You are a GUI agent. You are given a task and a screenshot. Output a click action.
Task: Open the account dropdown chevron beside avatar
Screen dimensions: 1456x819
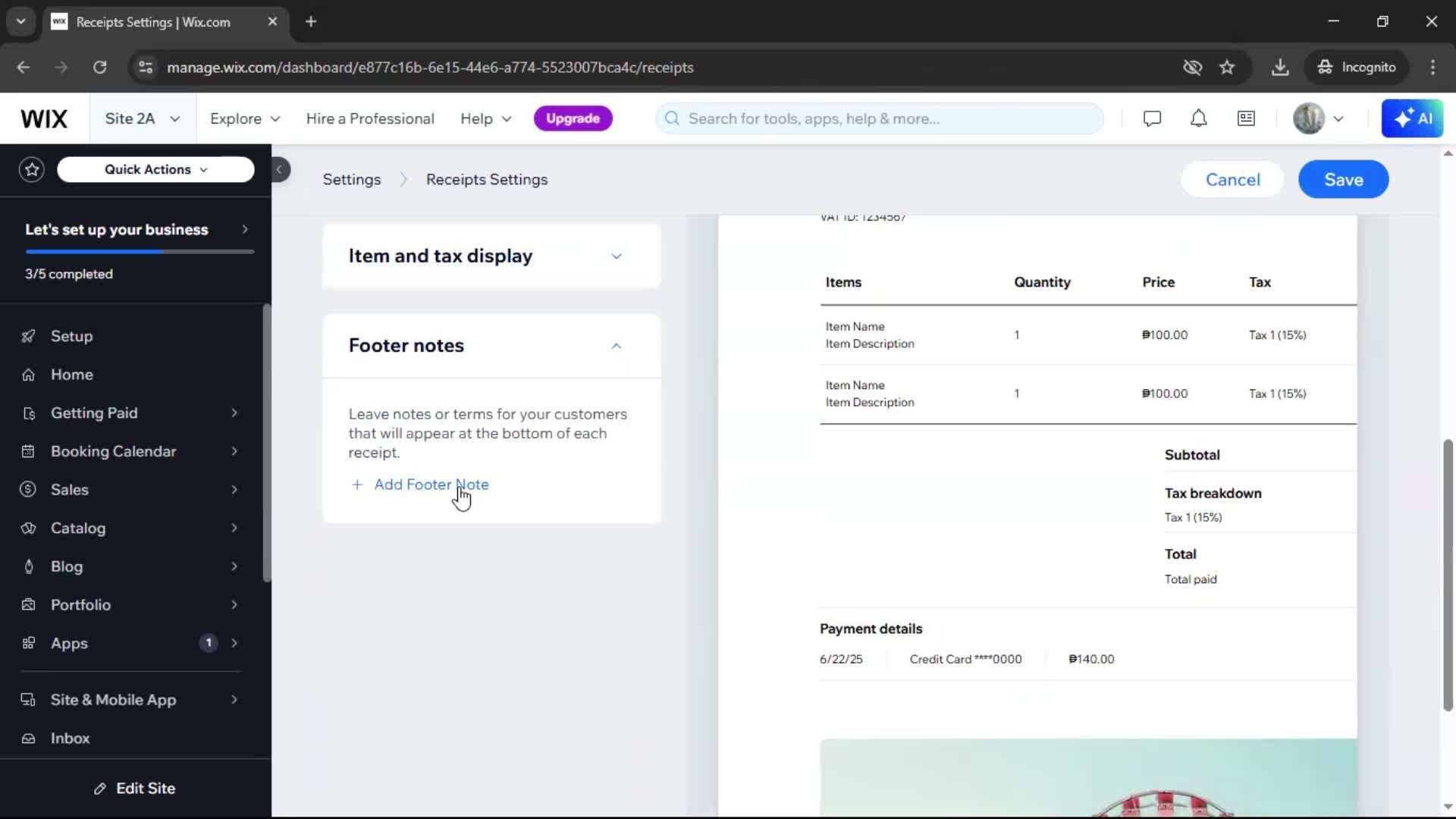pyautogui.click(x=1338, y=118)
